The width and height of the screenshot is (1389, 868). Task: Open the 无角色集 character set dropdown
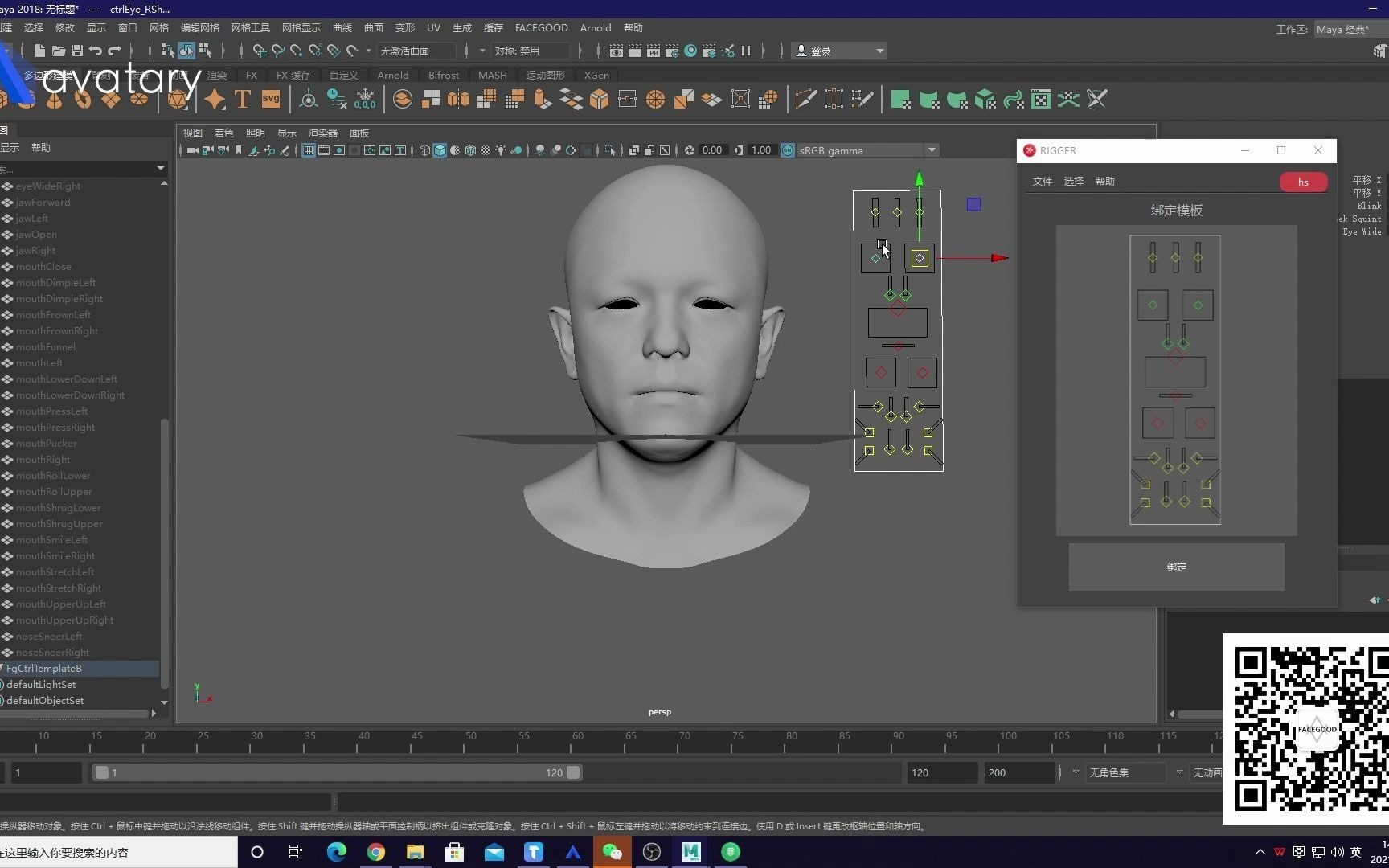click(x=1125, y=772)
